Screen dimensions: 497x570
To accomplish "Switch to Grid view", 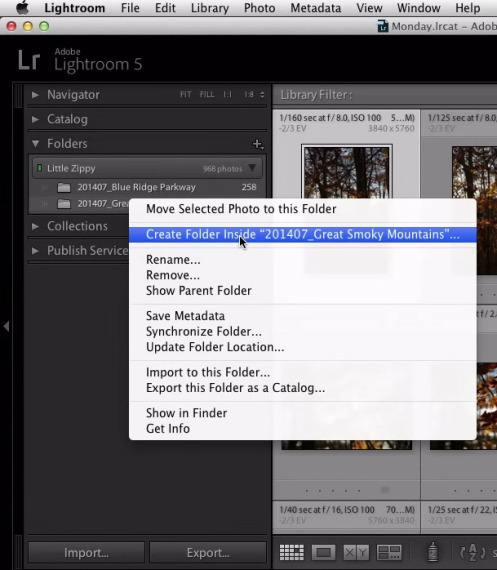I will pos(292,553).
